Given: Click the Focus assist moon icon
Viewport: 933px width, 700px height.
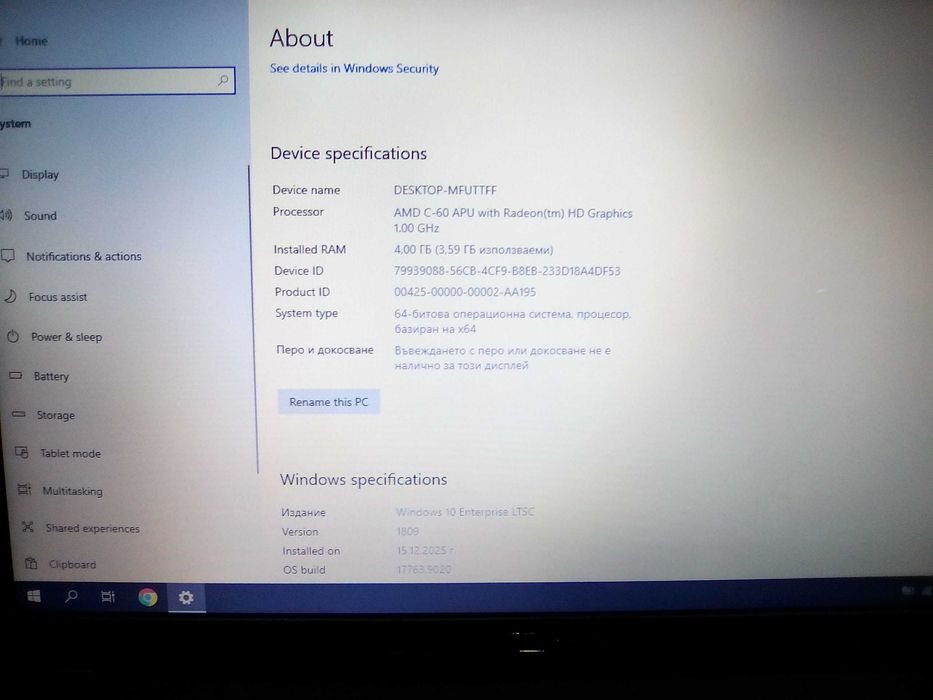Looking at the screenshot, I should tap(10, 296).
